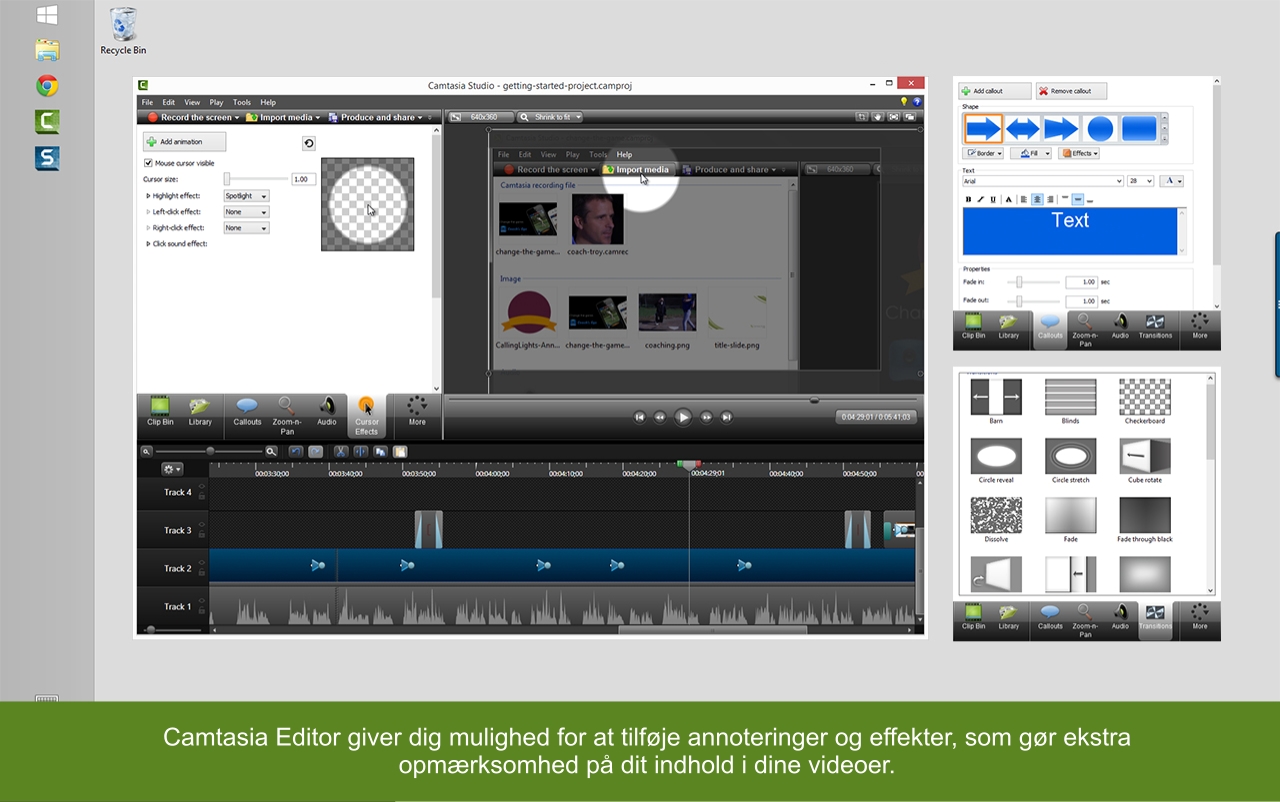Open File Explorer folder icon
1280x802 pixels.
coord(47,50)
